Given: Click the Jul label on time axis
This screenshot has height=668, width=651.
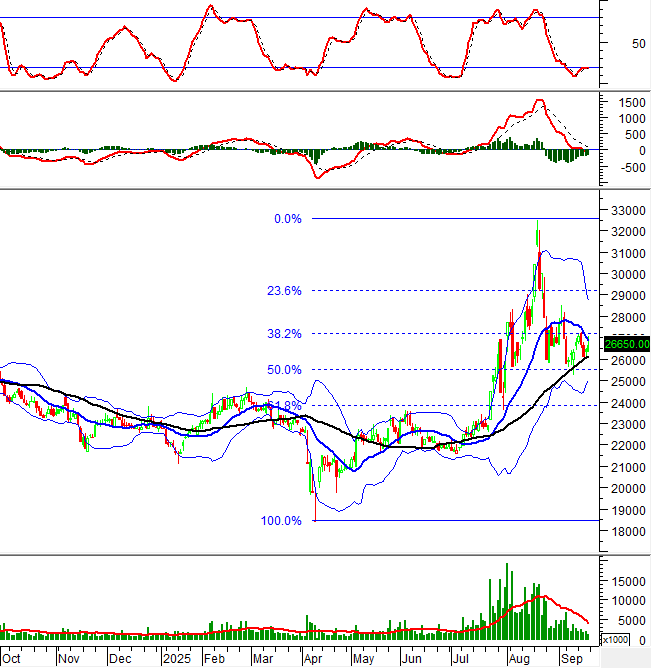Looking at the screenshot, I should point(461,659).
